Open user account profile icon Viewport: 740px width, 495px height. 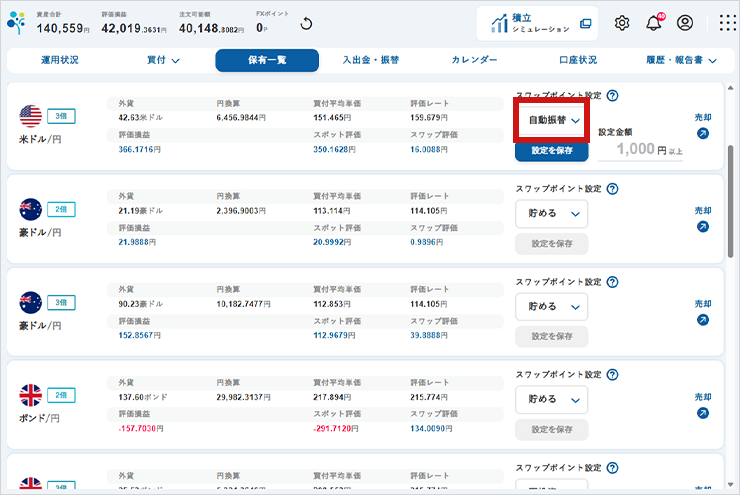[685, 23]
